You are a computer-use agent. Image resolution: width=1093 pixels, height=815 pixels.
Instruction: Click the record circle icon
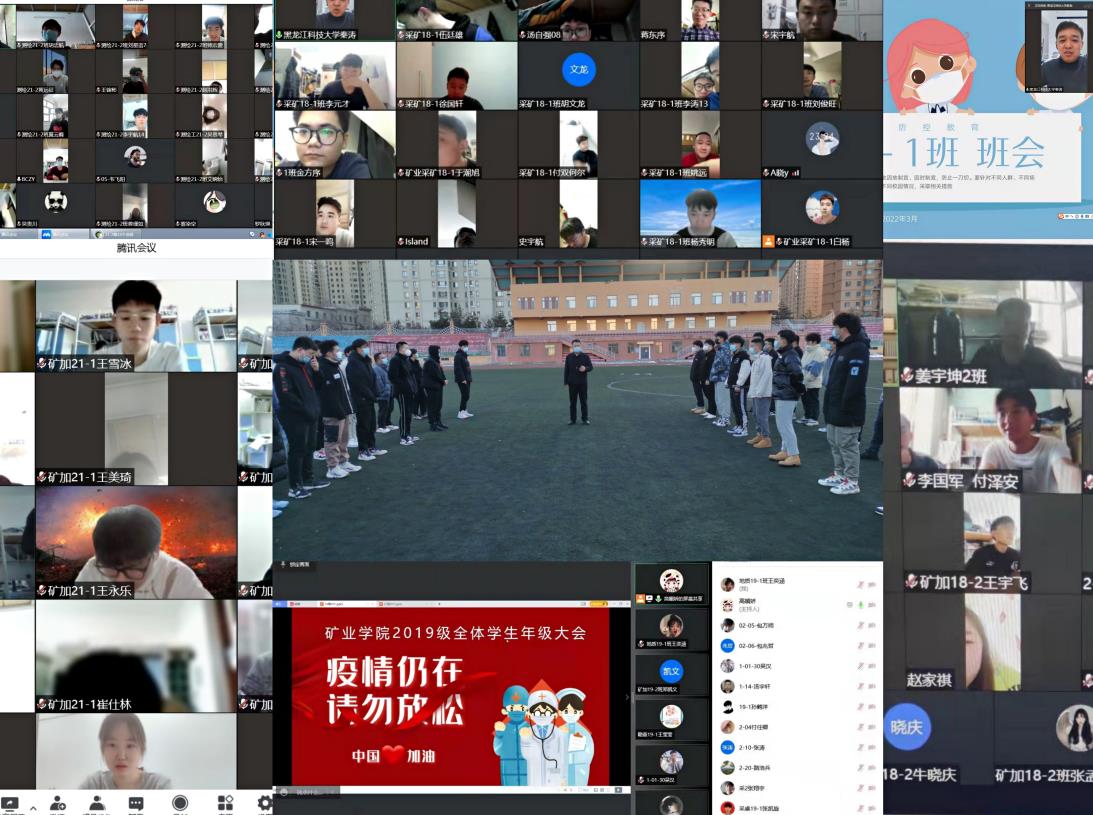click(180, 803)
